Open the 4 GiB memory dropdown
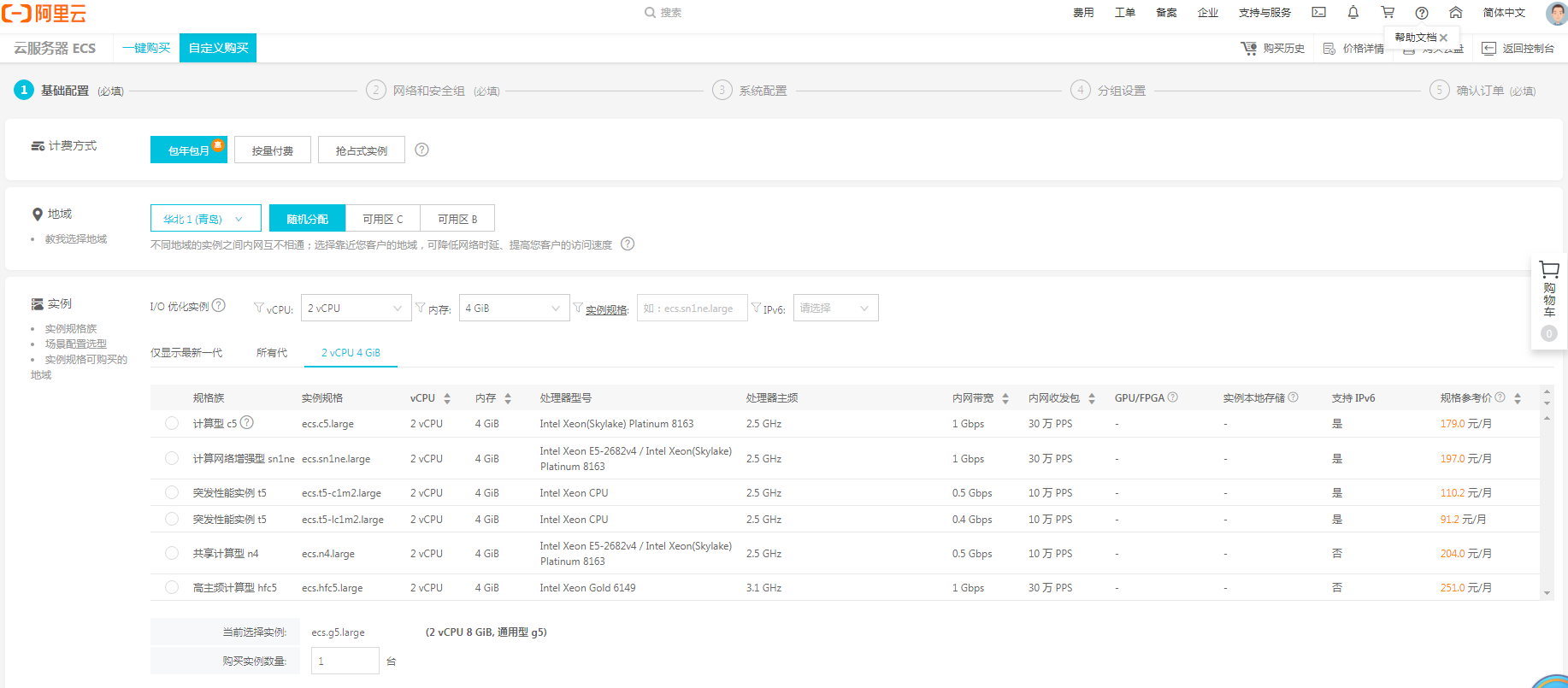Viewport: 1568px width, 688px height. tap(512, 309)
